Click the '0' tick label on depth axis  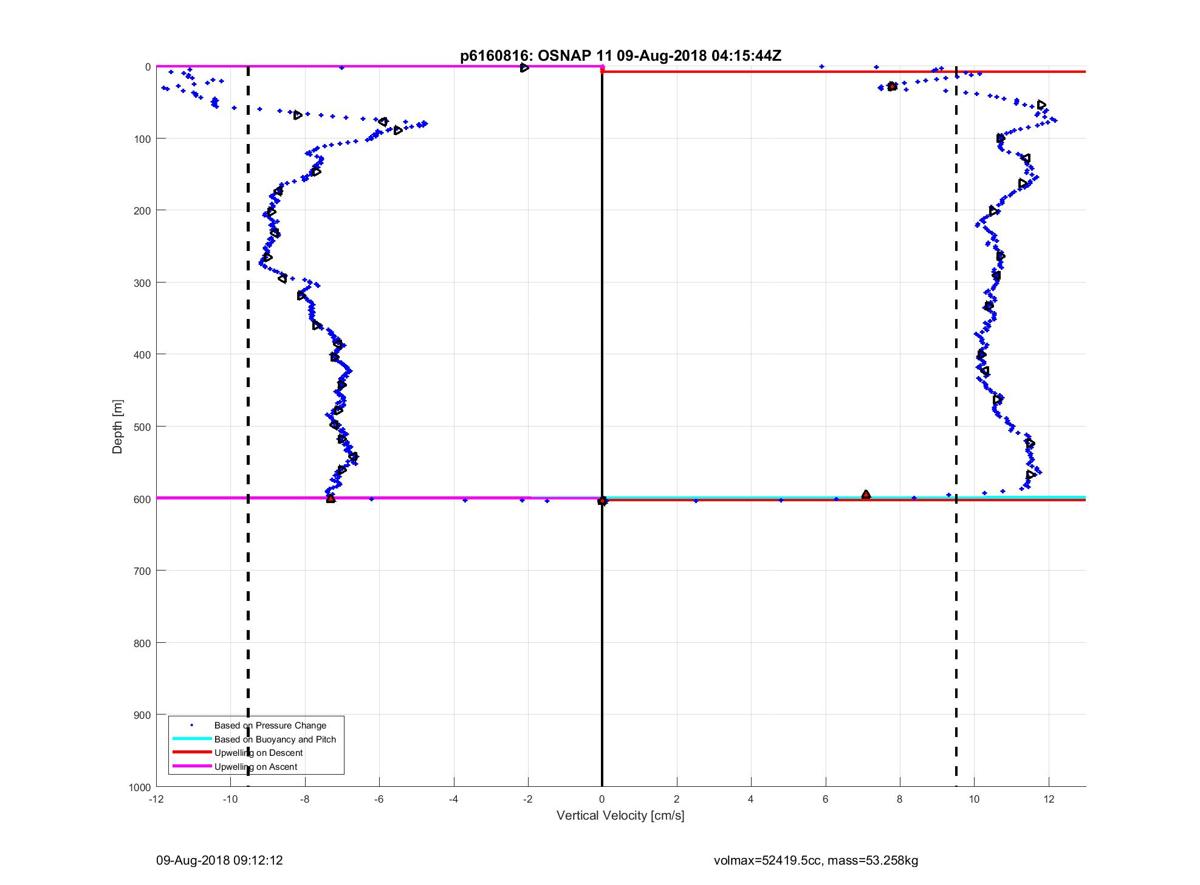[148, 67]
